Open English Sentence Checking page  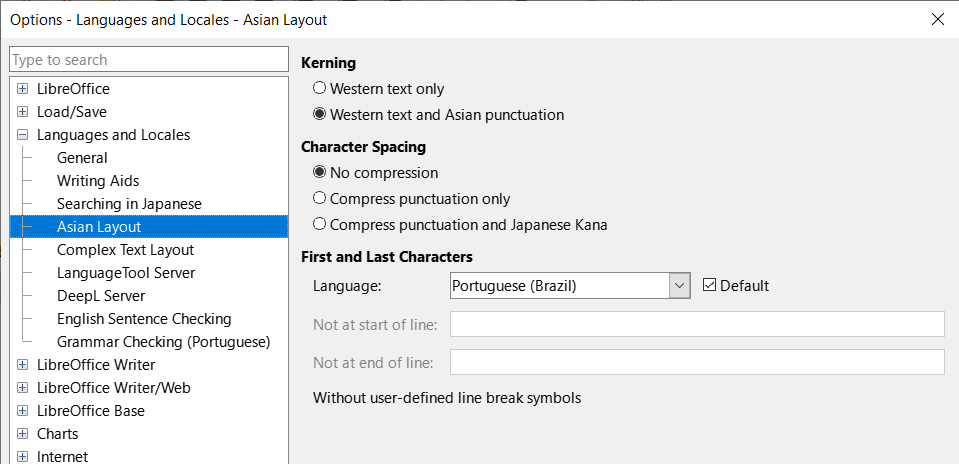[144, 319]
